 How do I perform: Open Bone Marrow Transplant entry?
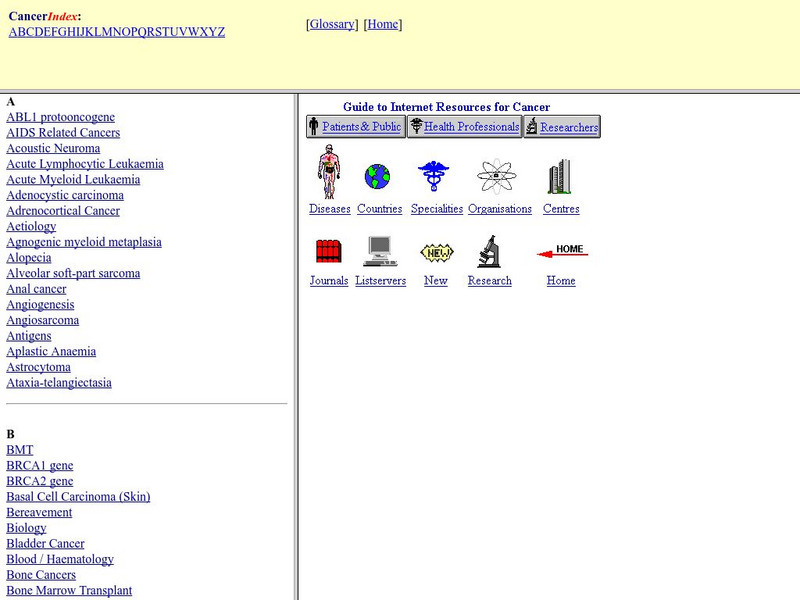tap(69, 591)
